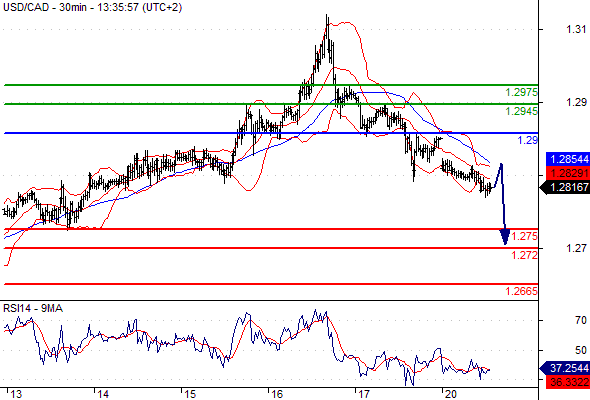Screen dimensions: 590x400
Task: Click the 1.272 red support label
Action: pos(525,255)
